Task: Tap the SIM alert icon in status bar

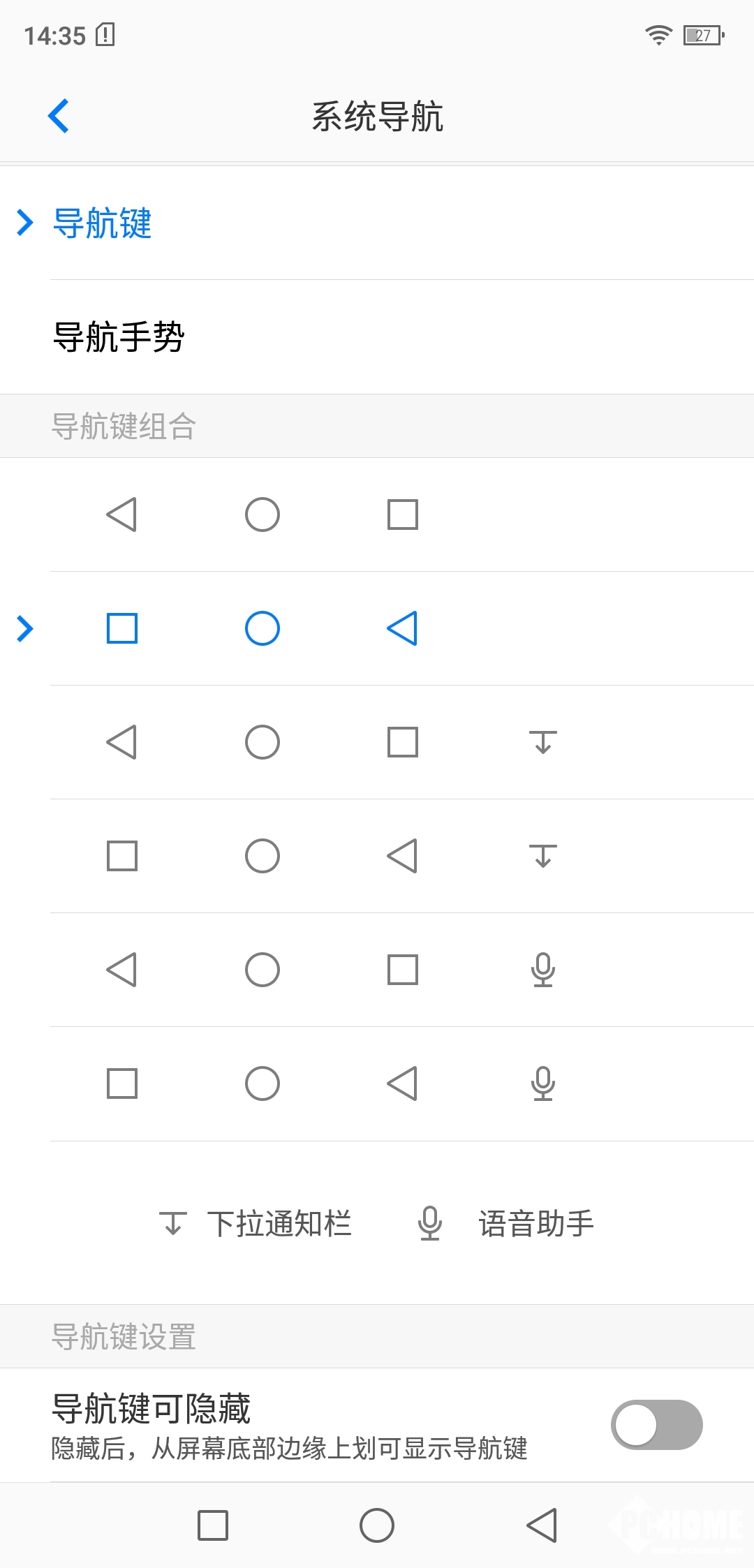Action: click(105, 34)
